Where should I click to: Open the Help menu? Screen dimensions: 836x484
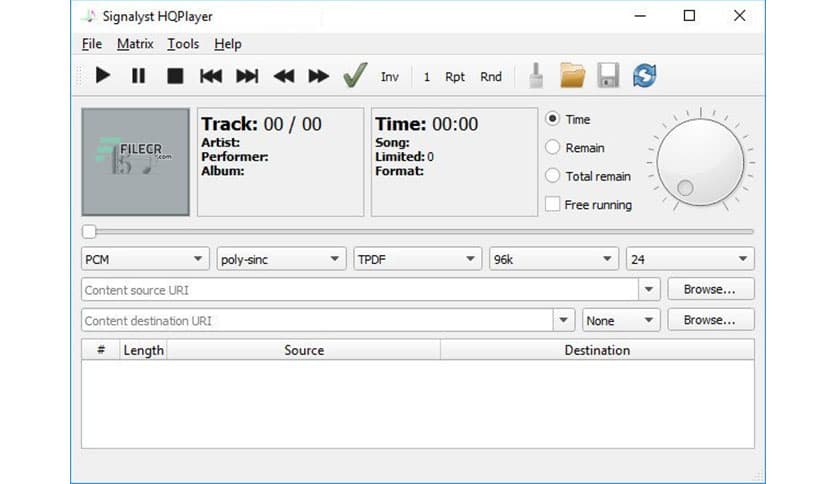(228, 44)
